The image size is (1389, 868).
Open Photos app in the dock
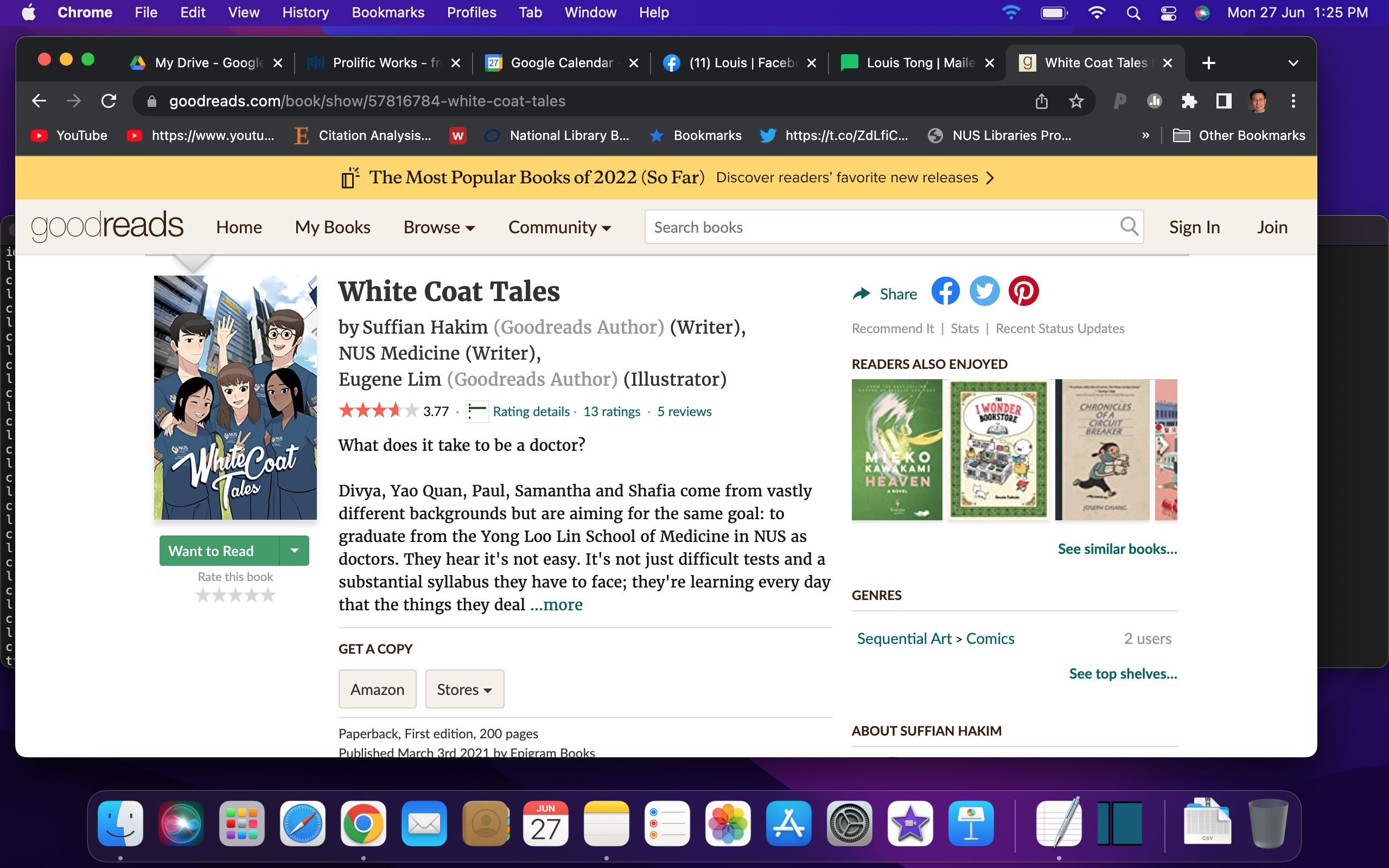[728, 823]
